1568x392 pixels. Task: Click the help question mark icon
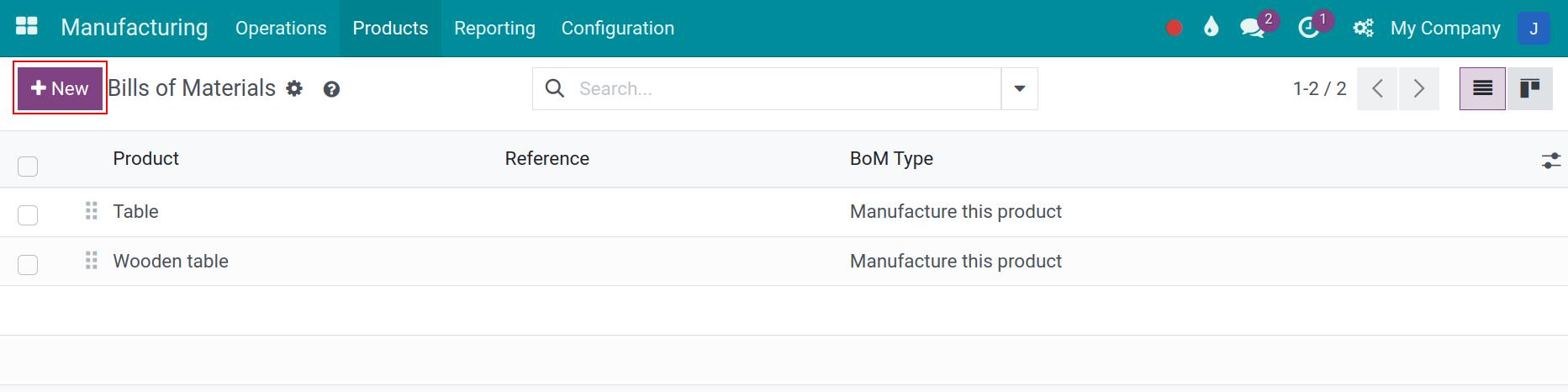click(x=331, y=89)
